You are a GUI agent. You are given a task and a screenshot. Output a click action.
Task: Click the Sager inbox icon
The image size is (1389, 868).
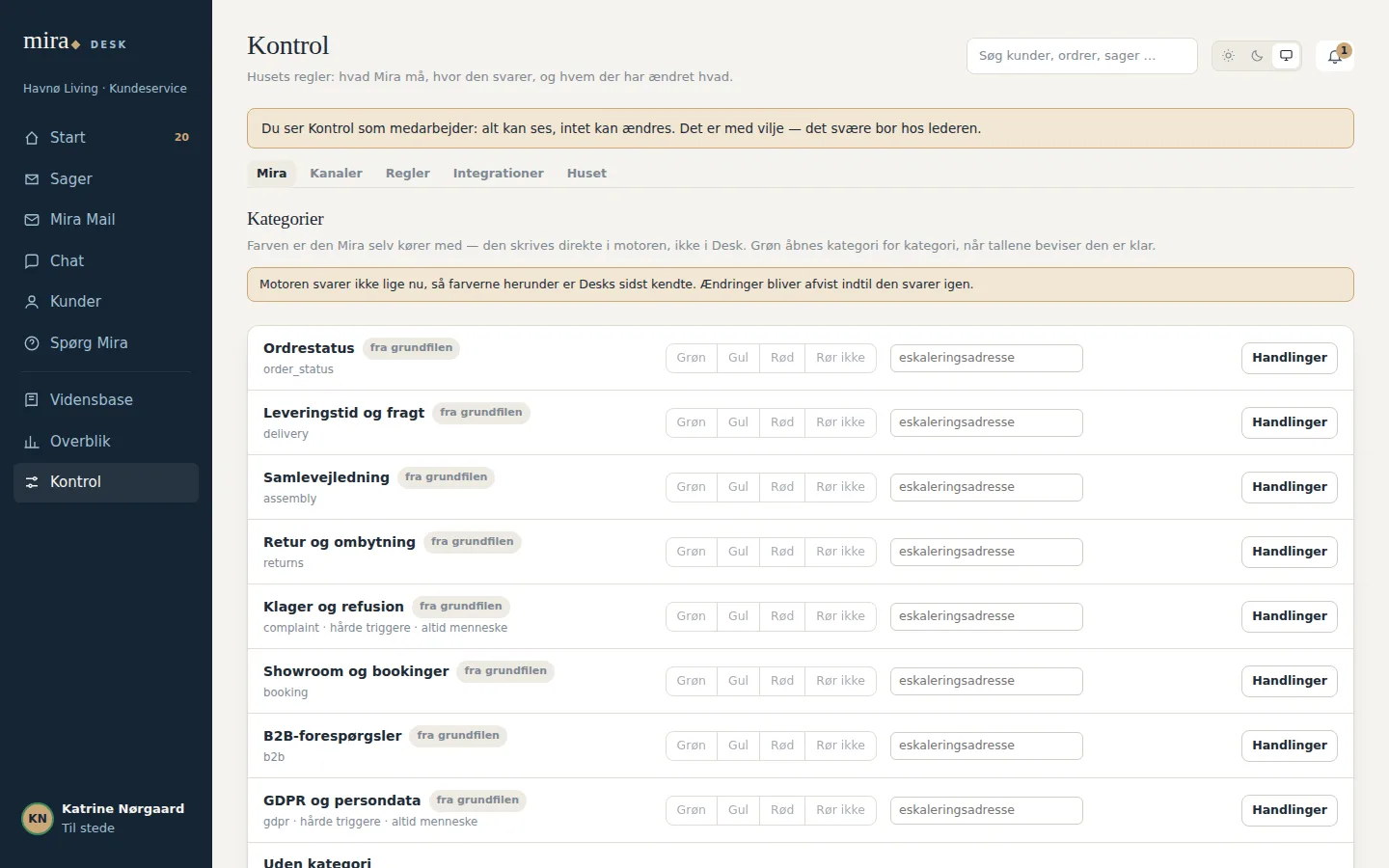pos(32,179)
